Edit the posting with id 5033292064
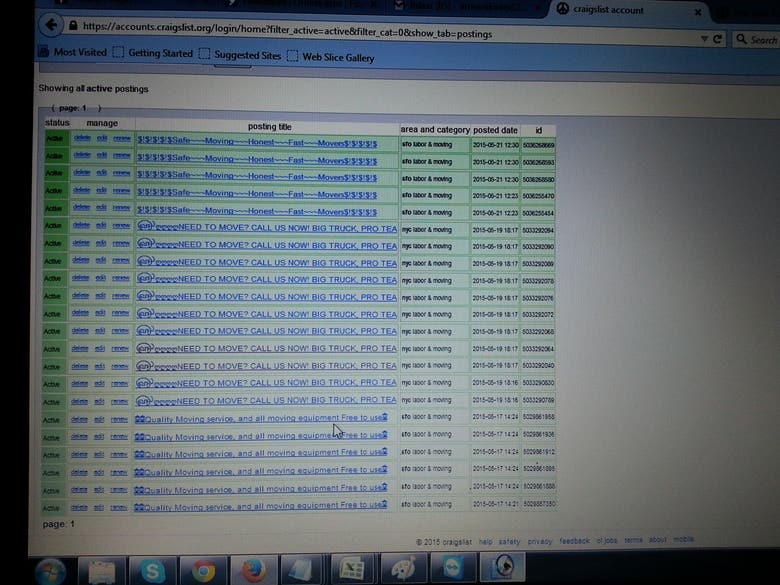 coord(100,348)
